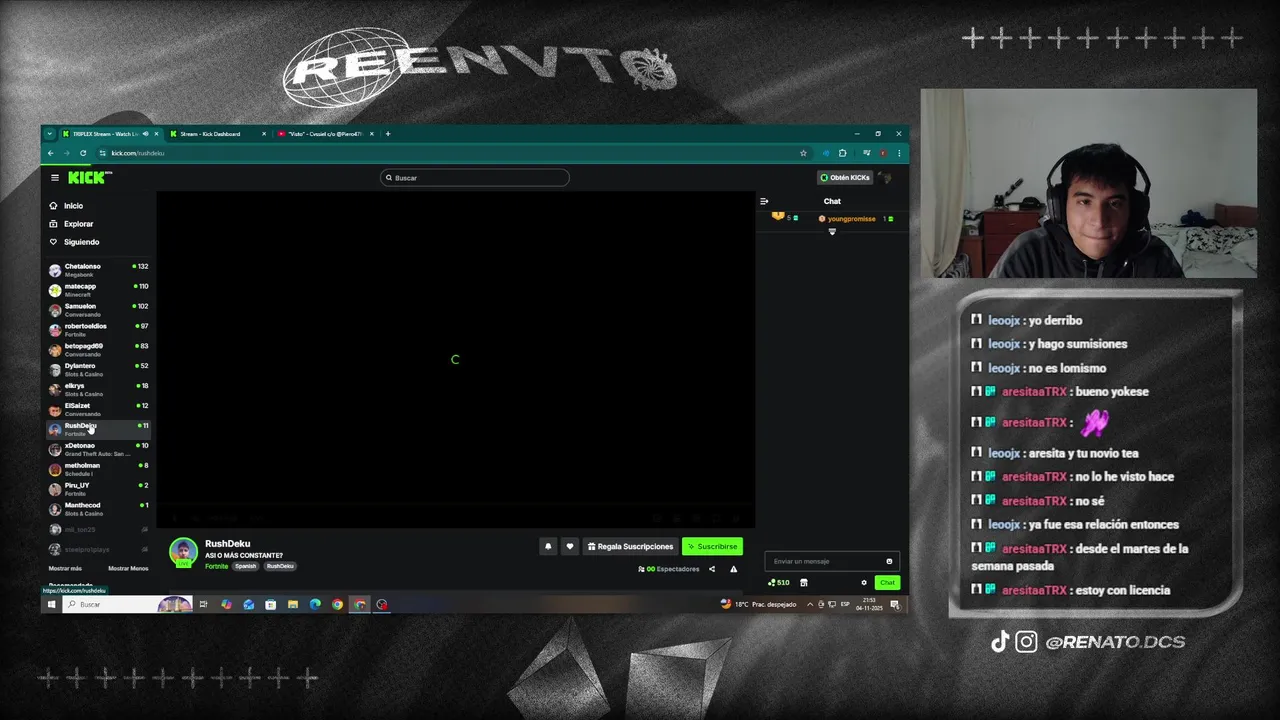This screenshot has height=720, width=1280.
Task: Open the browser media control icon
Action: 866,153
